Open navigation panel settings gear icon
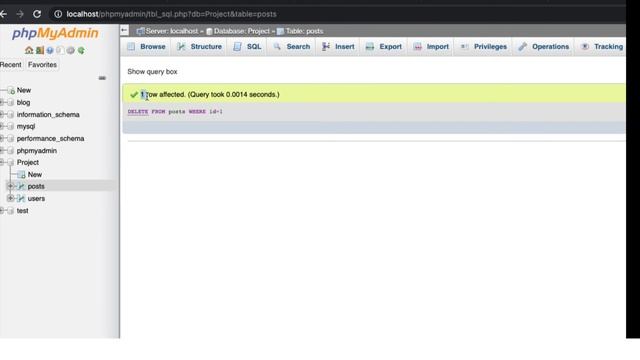This screenshot has width=640, height=360. coord(71,50)
